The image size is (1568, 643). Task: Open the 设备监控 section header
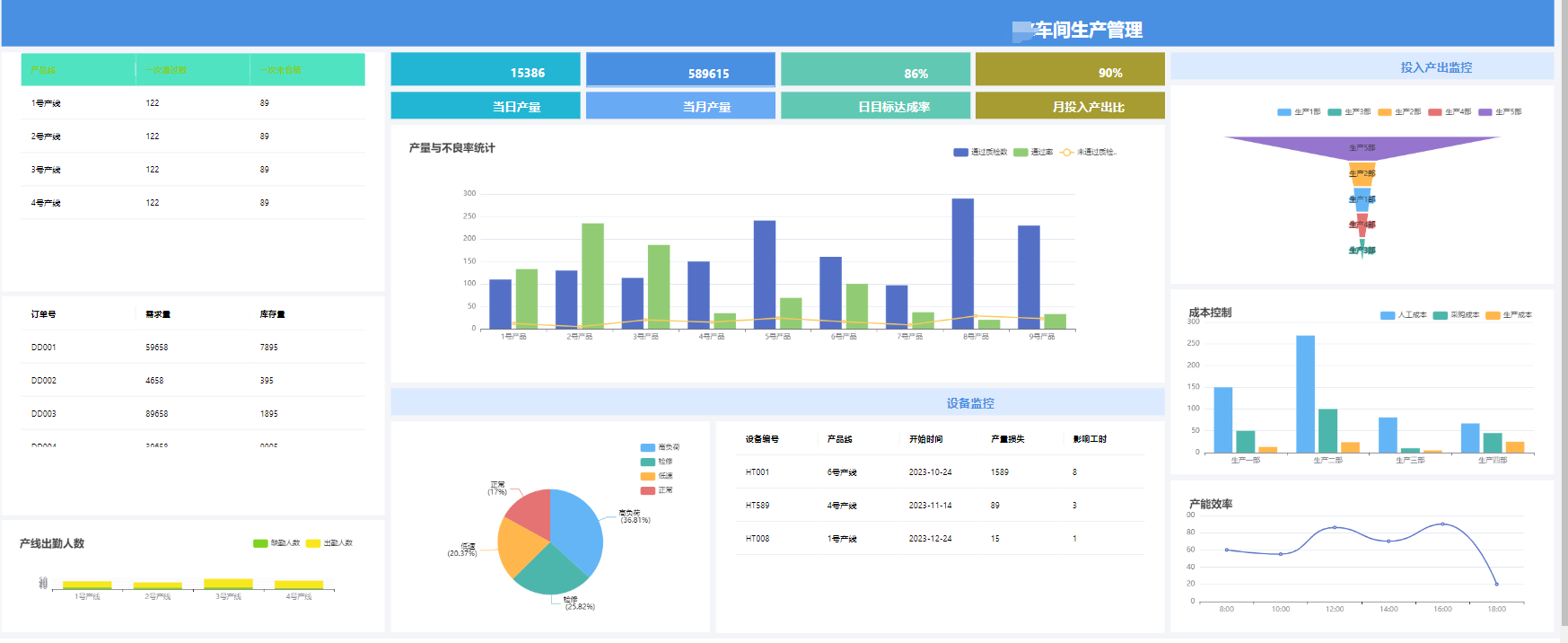tap(970, 403)
